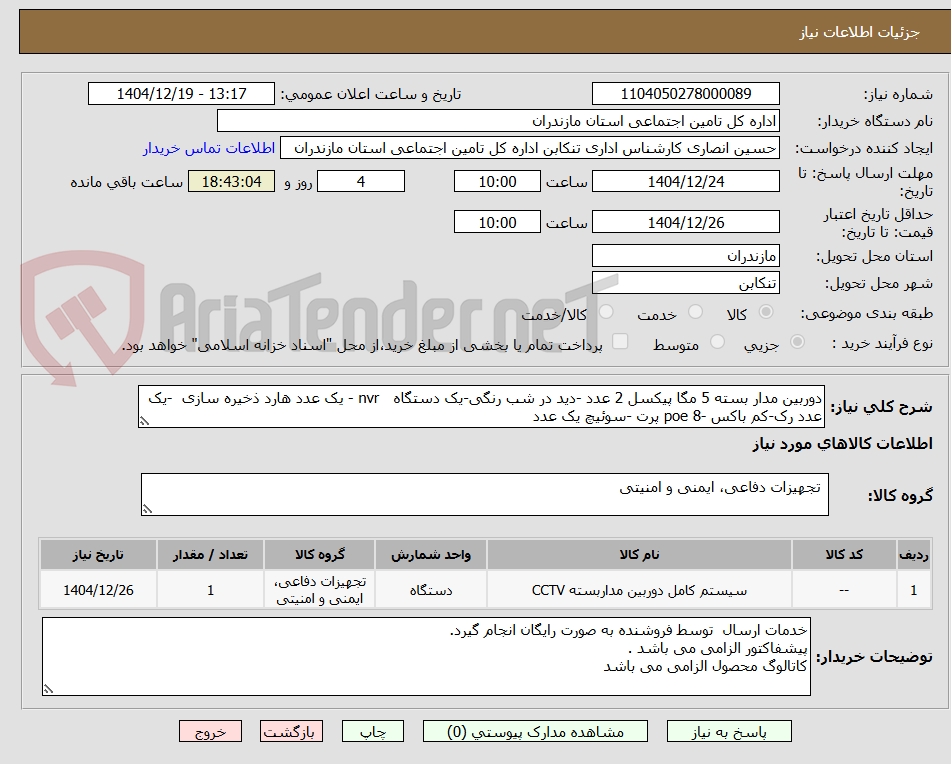Select the کالا/خدمت radio button

606,312
